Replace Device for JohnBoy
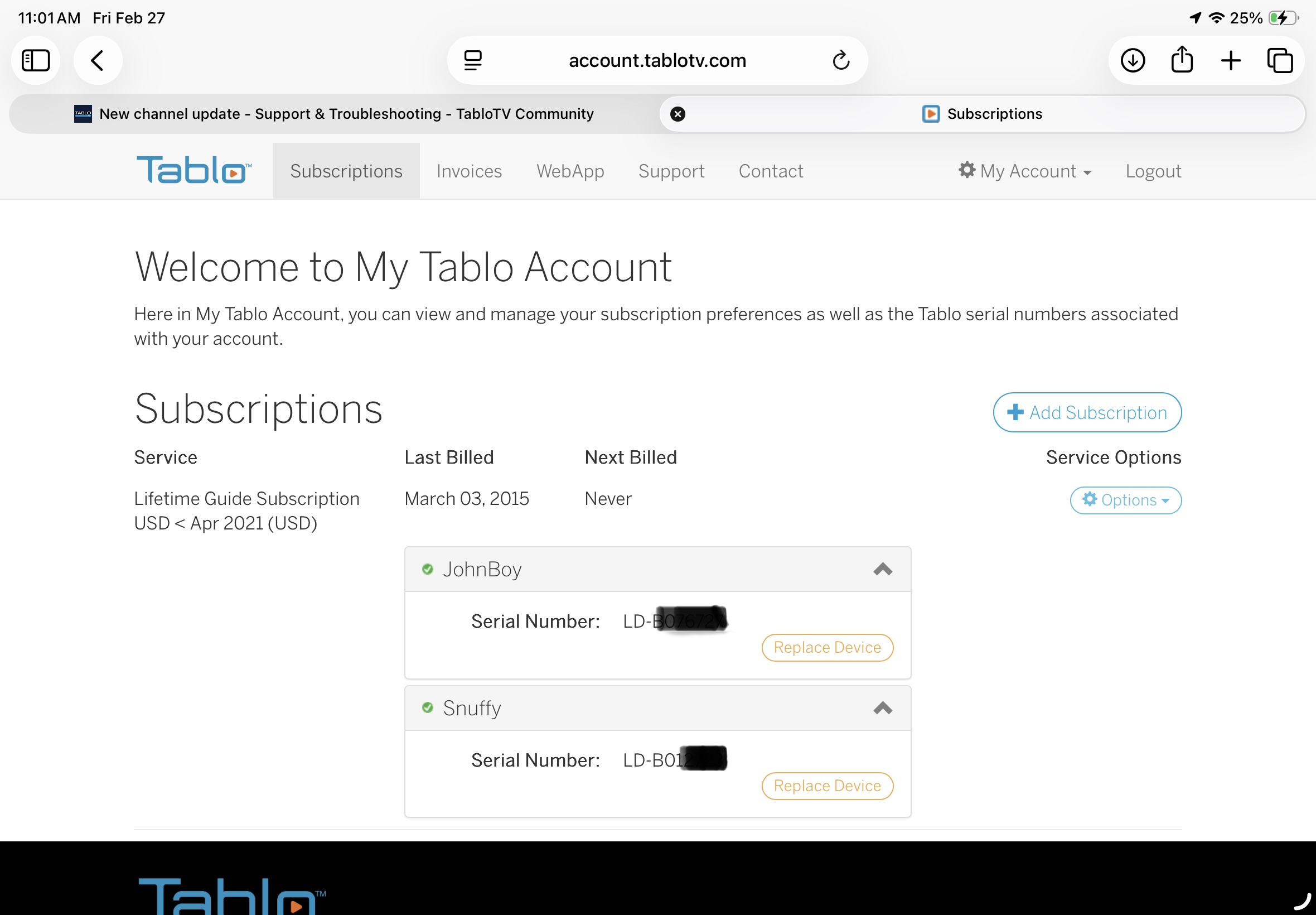 827,647
